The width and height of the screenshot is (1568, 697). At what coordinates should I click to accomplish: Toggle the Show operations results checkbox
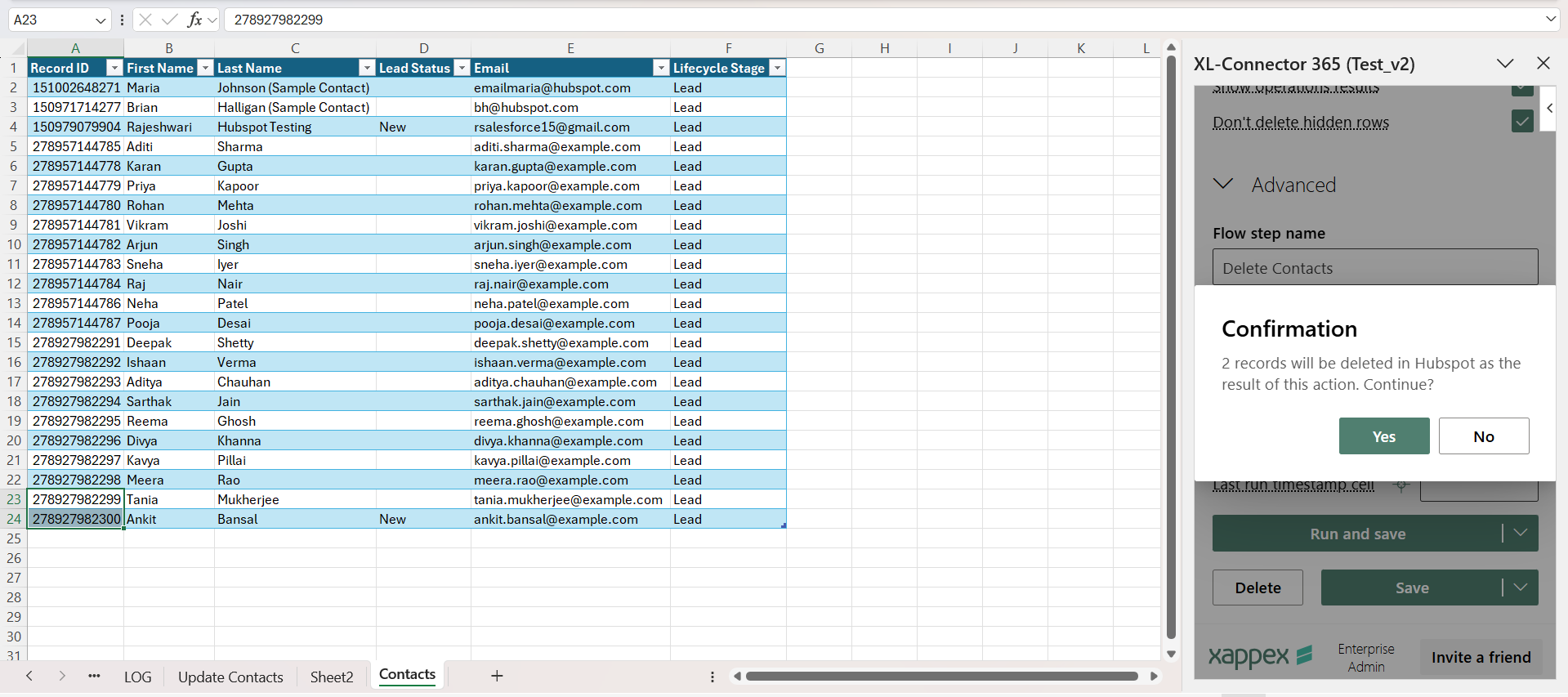pyautogui.click(x=1521, y=88)
